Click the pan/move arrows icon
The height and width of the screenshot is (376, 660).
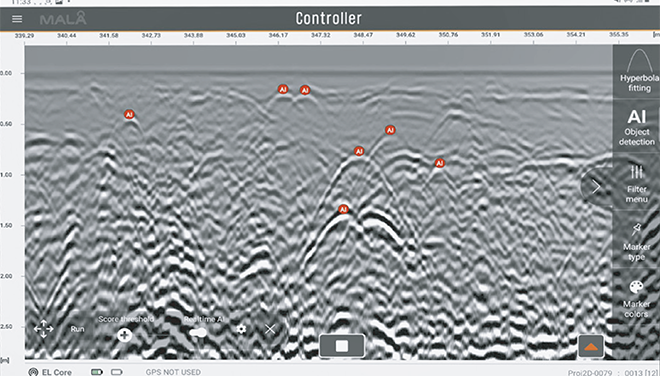43,329
